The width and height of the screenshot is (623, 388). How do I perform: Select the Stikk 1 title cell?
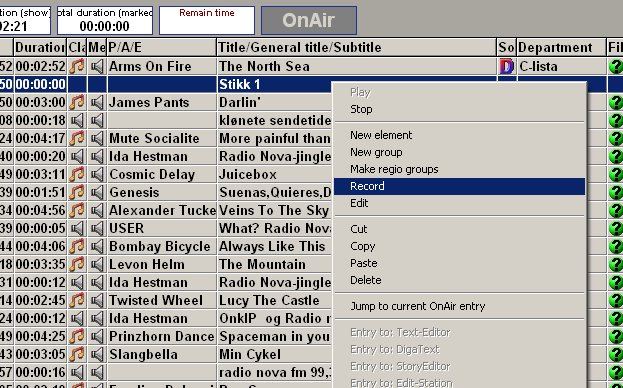[274, 84]
